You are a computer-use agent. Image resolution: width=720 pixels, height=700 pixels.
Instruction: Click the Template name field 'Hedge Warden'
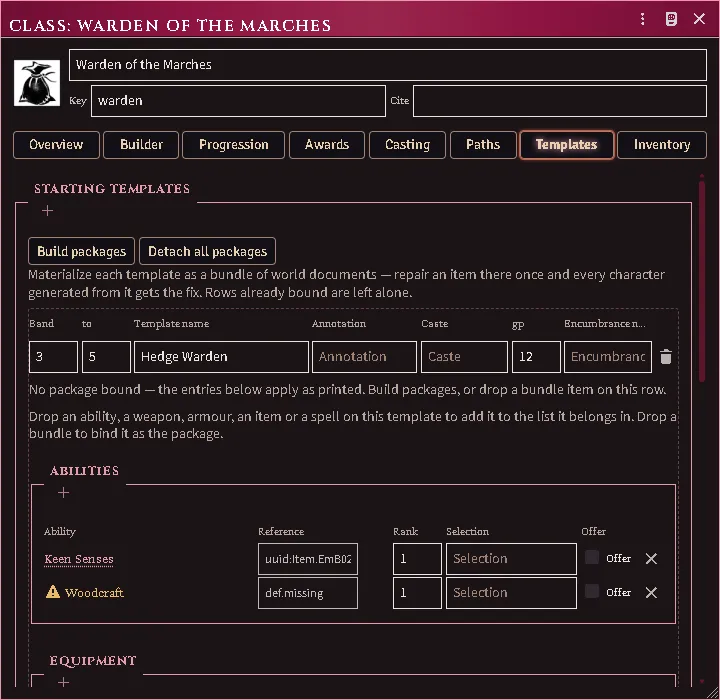tap(221, 356)
